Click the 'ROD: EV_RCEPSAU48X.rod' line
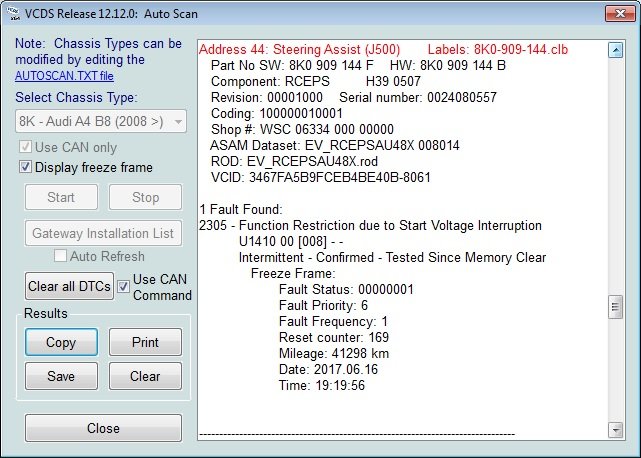Screen dimensions: 641x458 [294, 161]
